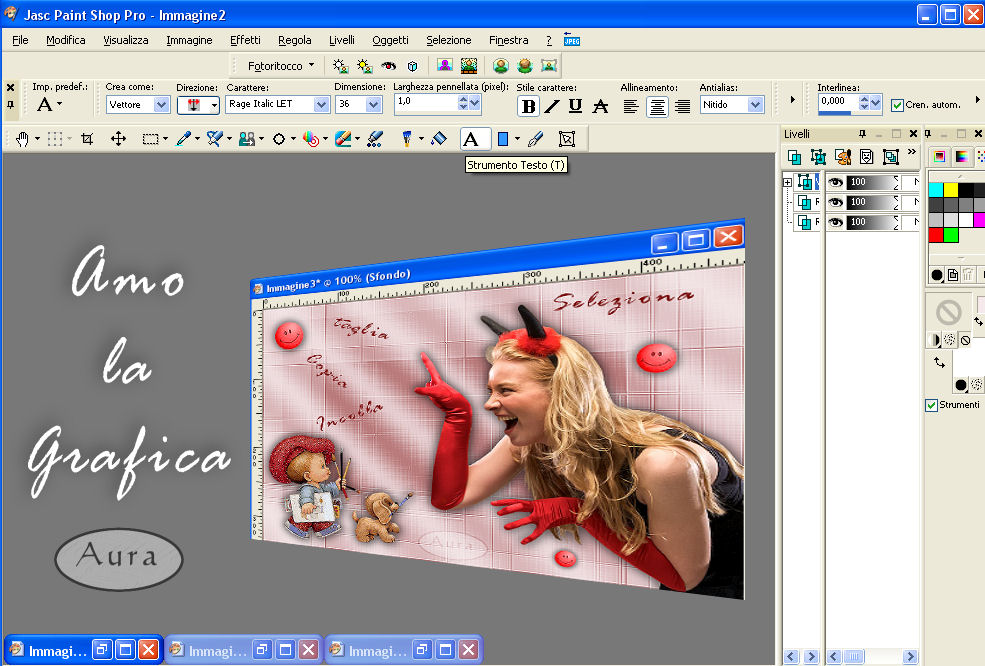Open the File menu
The image size is (985, 666).
[x=20, y=40]
